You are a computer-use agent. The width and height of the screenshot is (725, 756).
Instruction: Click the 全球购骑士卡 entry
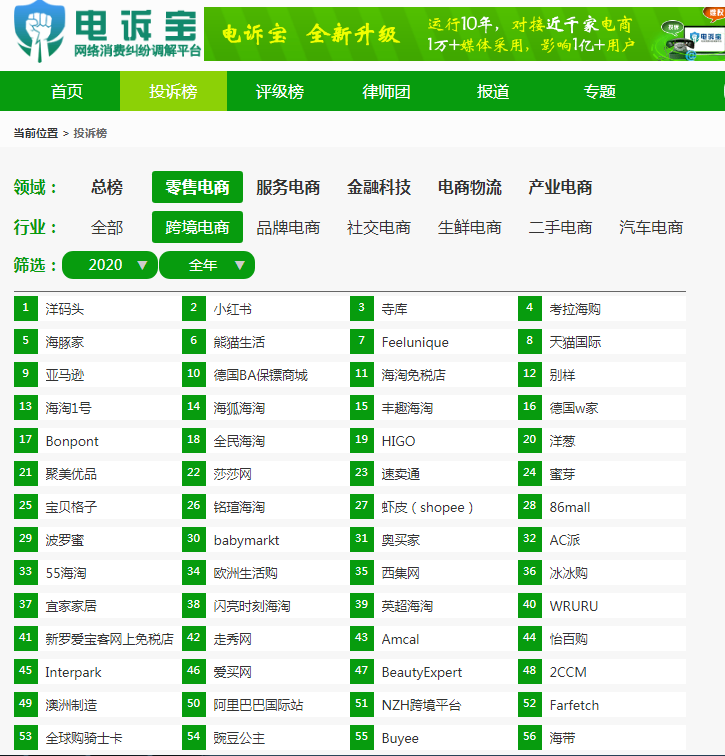[x=84, y=738]
